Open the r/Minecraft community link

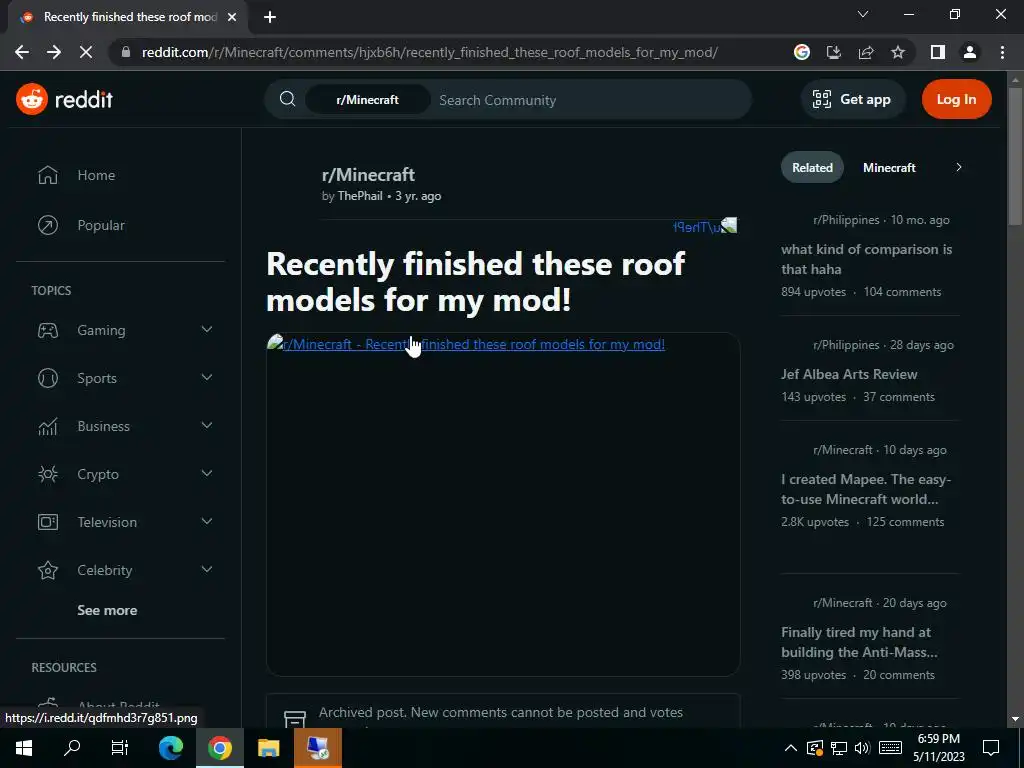tap(368, 175)
